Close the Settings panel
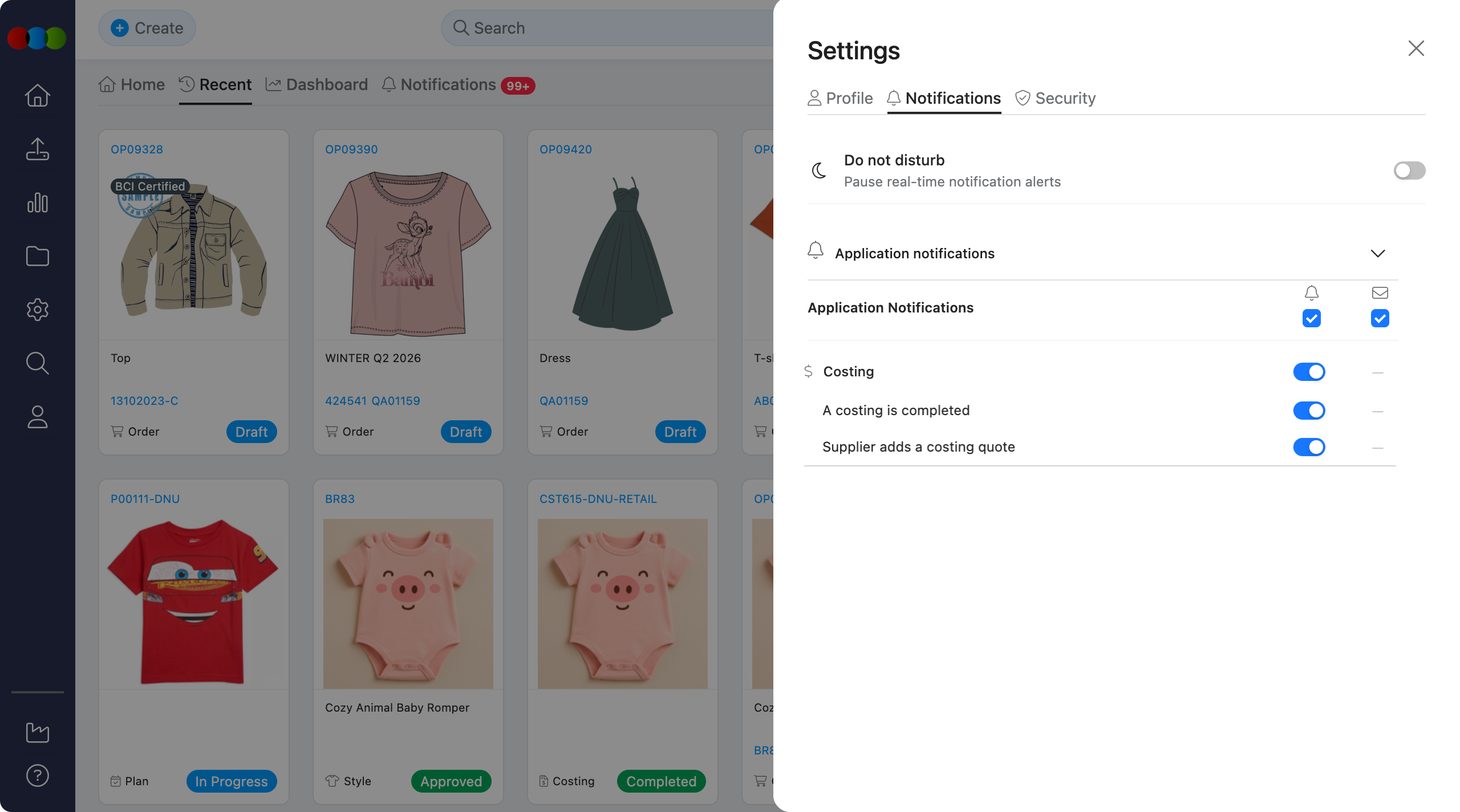Screen dimensions: 1460x812 1416,48
